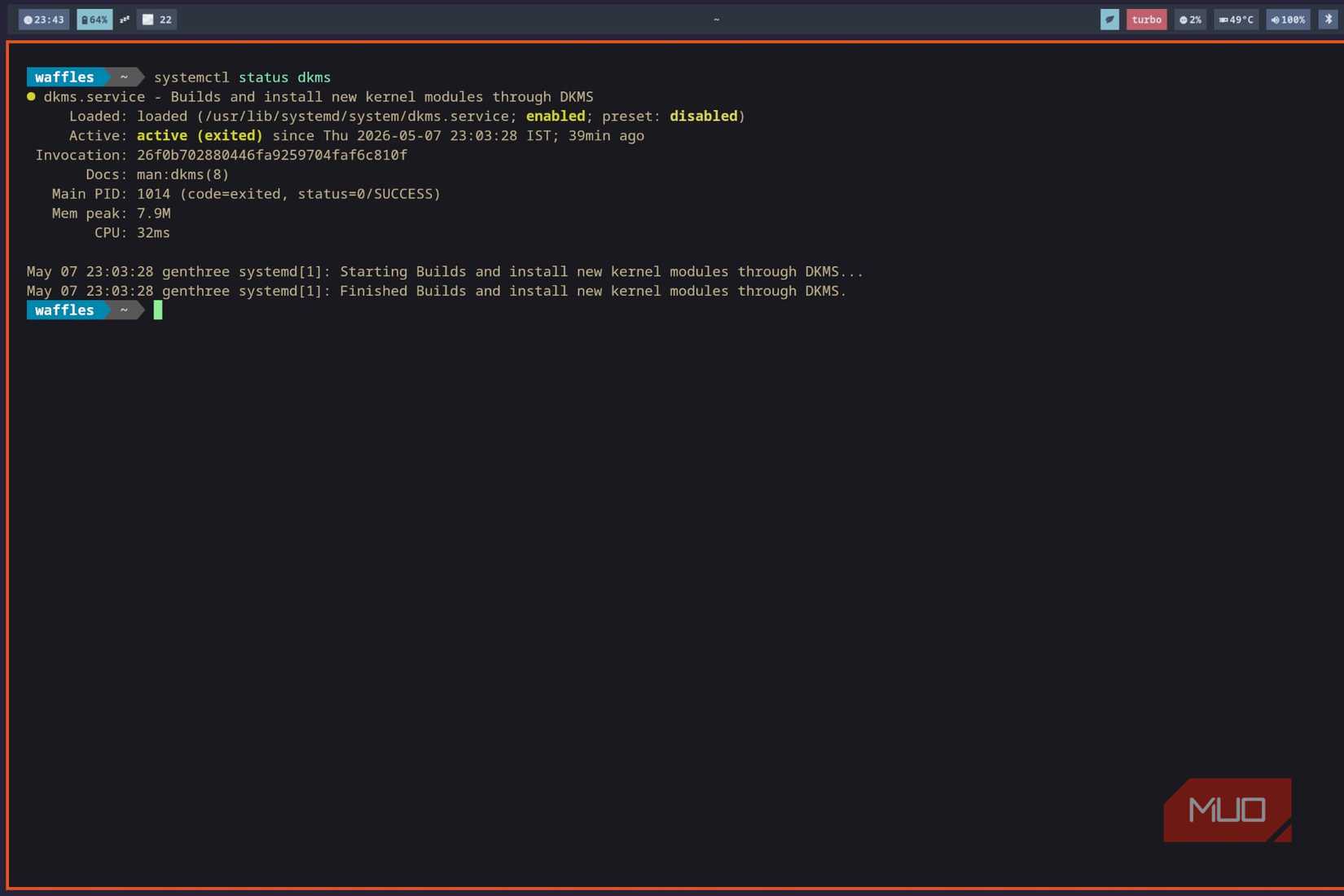
Task: Click the log line starting with Finished Builds
Action: (437, 291)
